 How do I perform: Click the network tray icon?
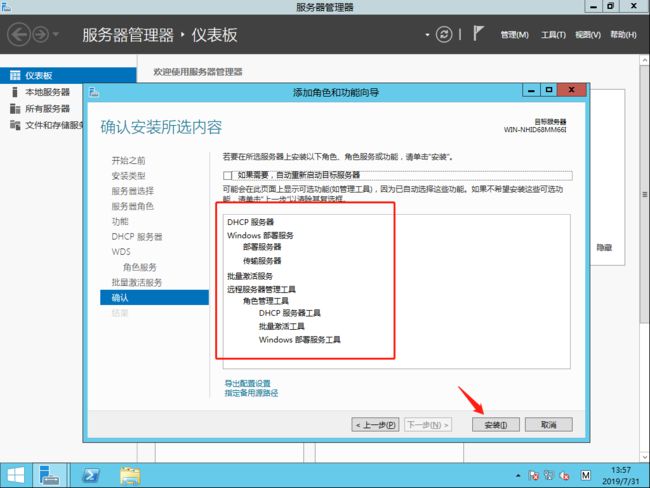549,476
